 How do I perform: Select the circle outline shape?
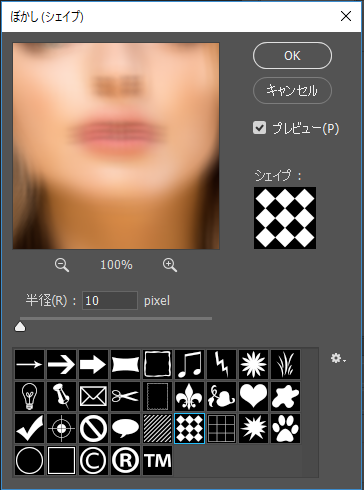tap(29, 460)
